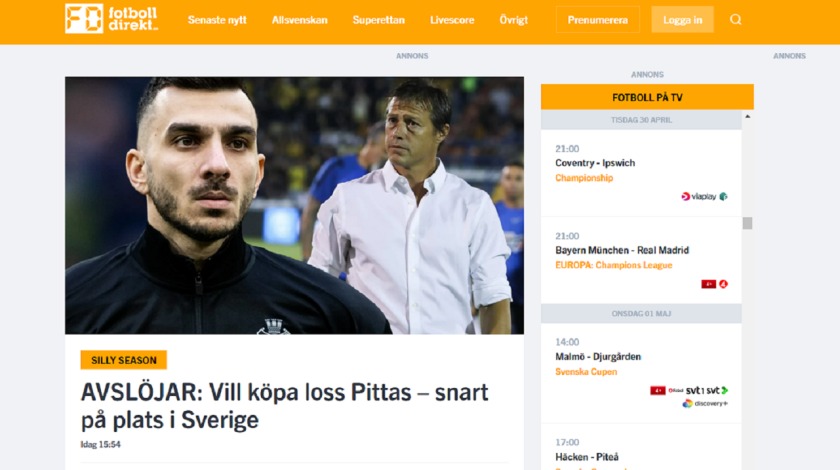Open the Allsvenskan menu
This screenshot has width=840, height=470.
coord(299,20)
